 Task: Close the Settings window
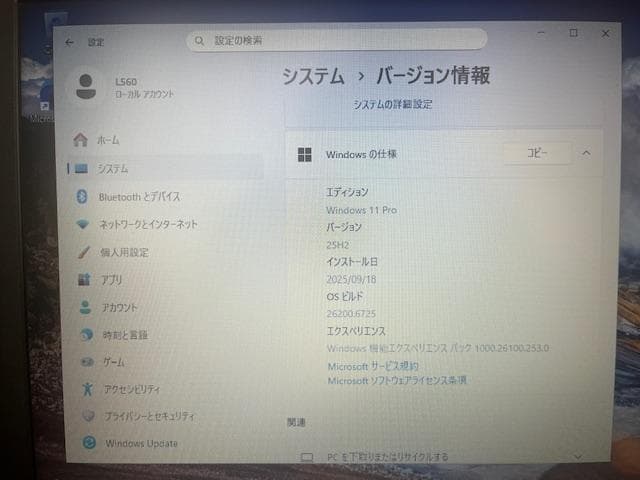click(606, 33)
